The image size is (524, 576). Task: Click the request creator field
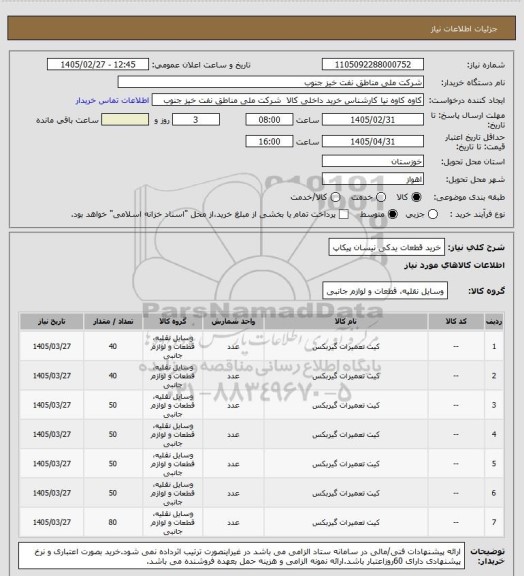pyautogui.click(x=288, y=100)
